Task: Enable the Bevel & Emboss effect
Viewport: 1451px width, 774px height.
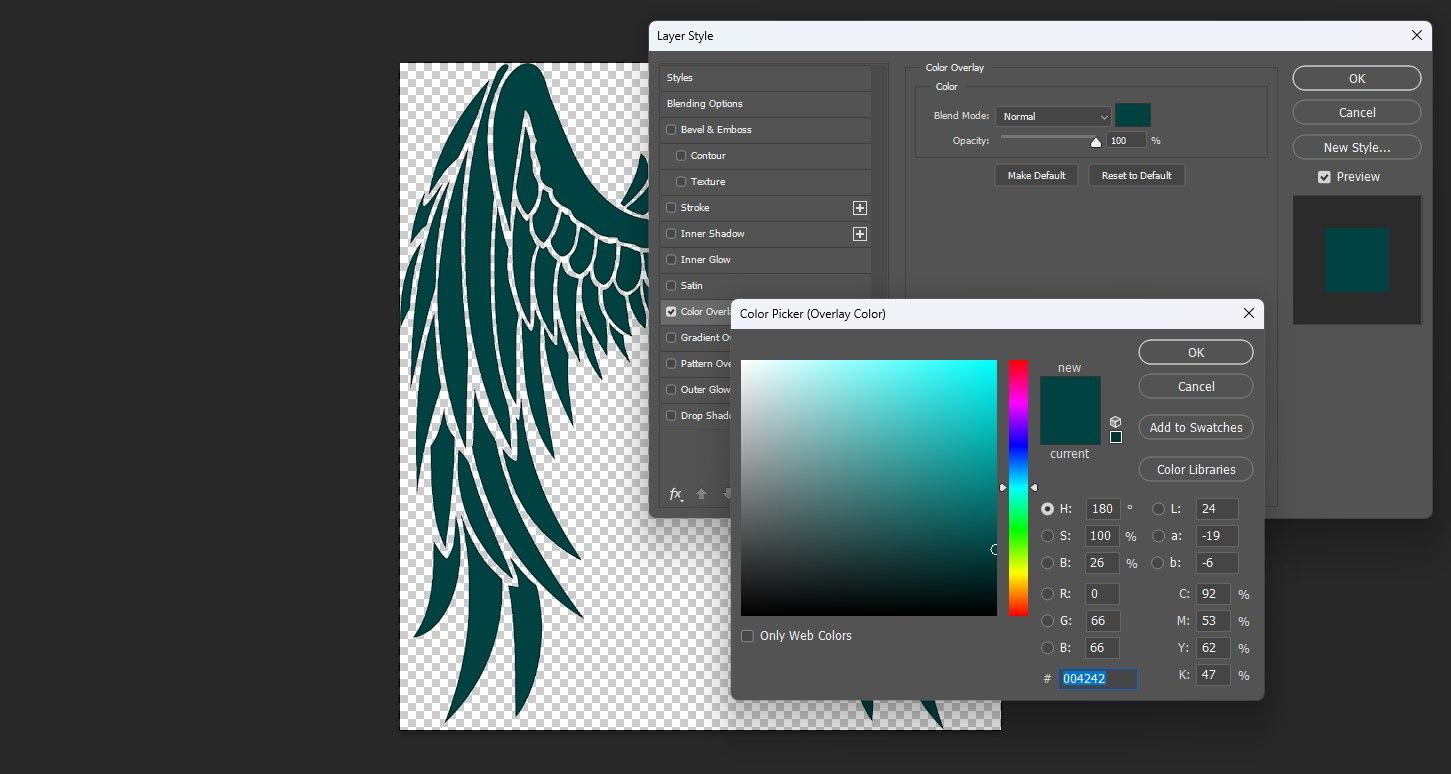Action: point(671,129)
